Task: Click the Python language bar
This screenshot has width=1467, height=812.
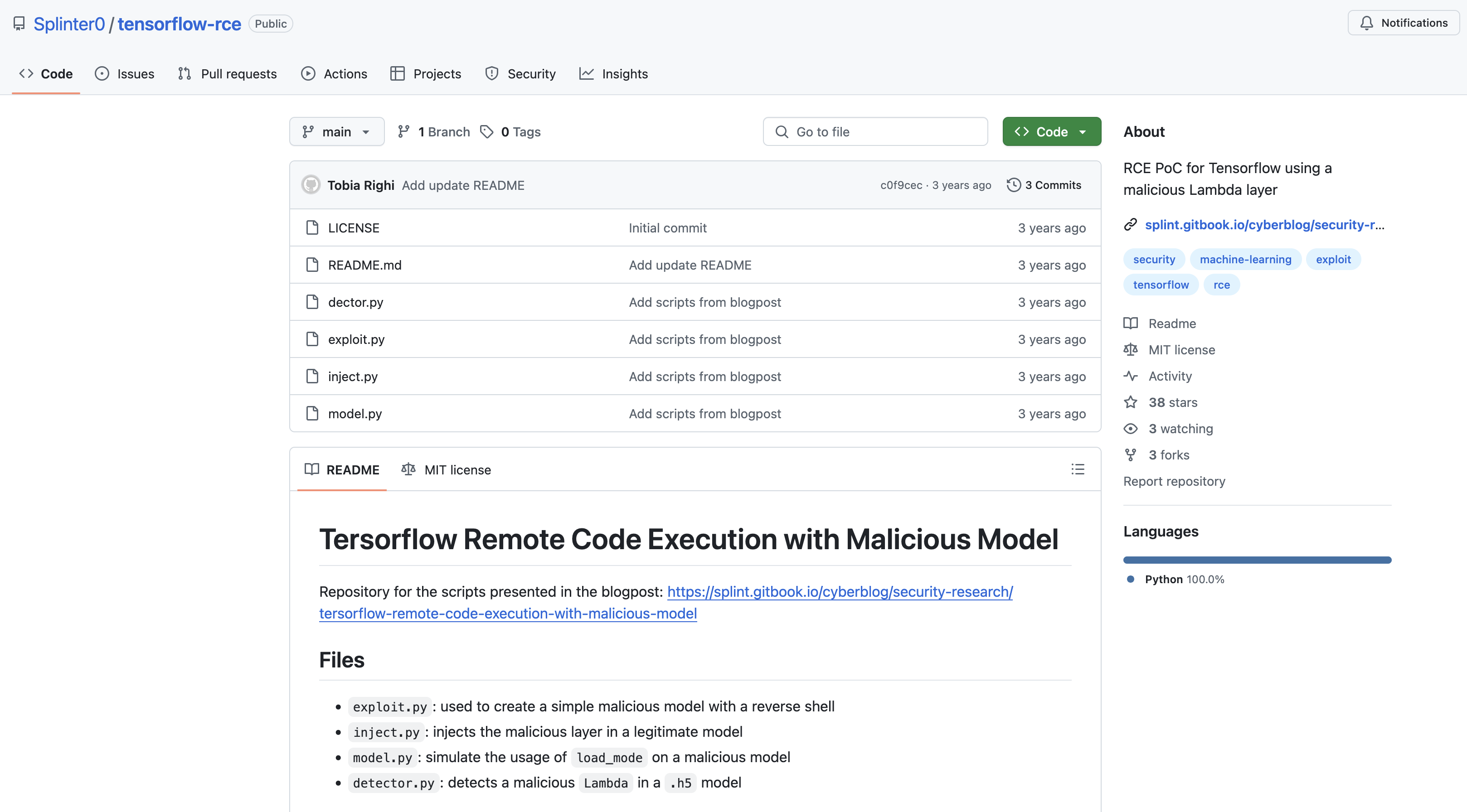Action: click(x=1257, y=560)
